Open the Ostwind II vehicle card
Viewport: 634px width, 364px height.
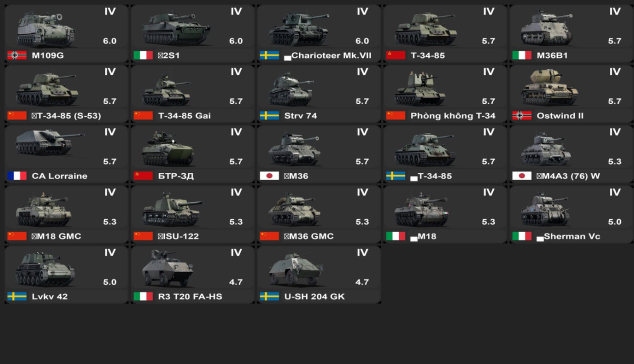point(571,94)
